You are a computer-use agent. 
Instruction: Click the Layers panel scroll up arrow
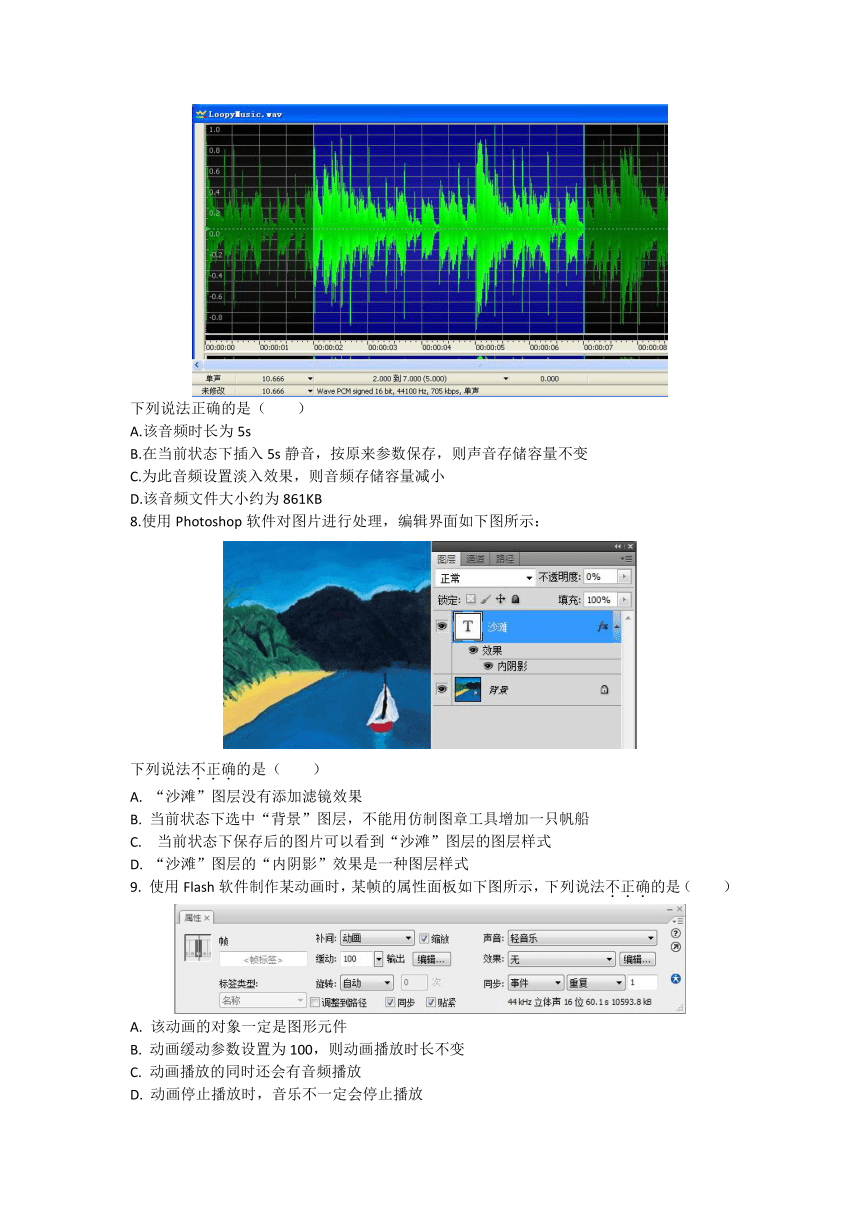tap(628, 618)
